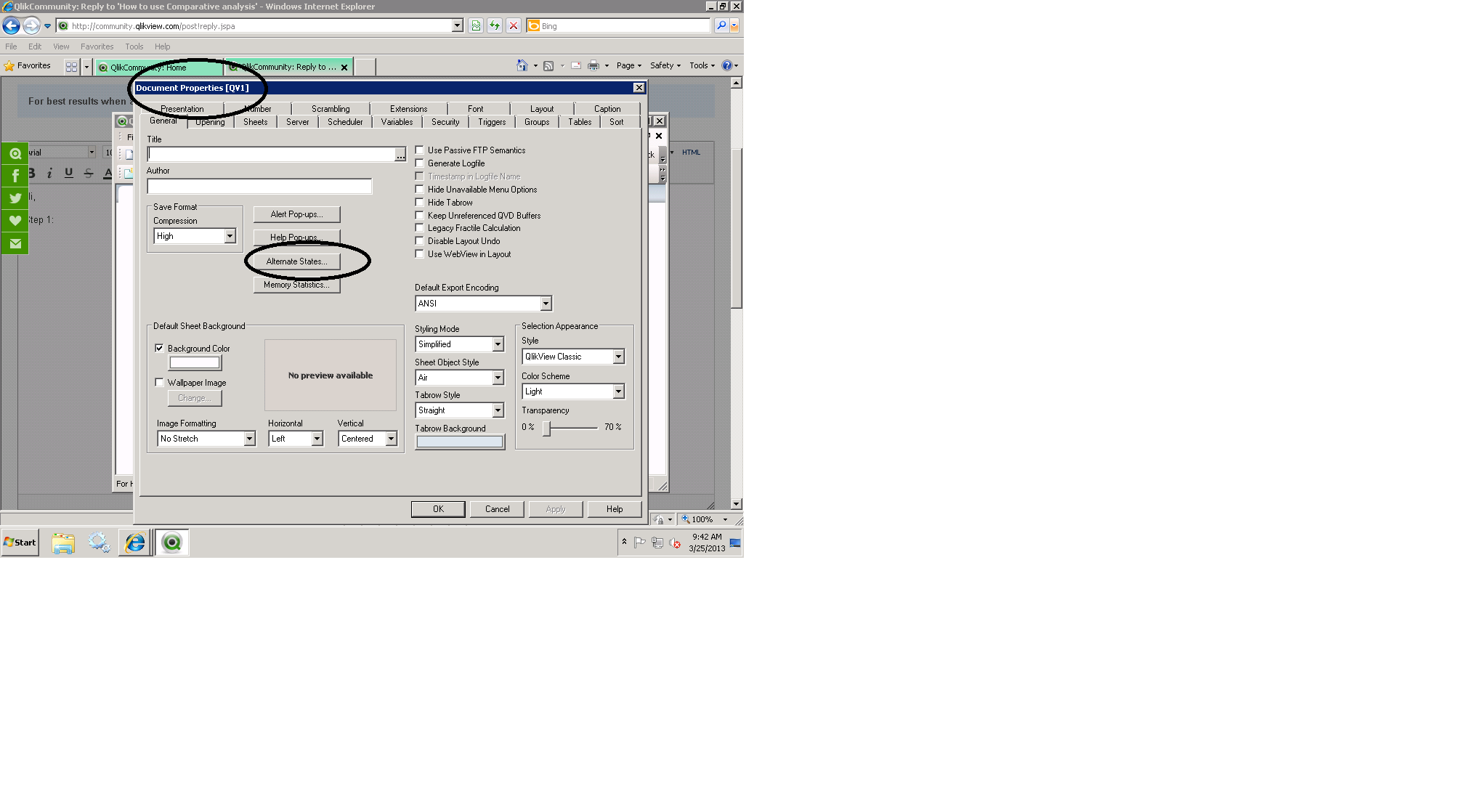The image size is (1479, 812).
Task: Click the Memory Statistics button
Action: coord(296,285)
